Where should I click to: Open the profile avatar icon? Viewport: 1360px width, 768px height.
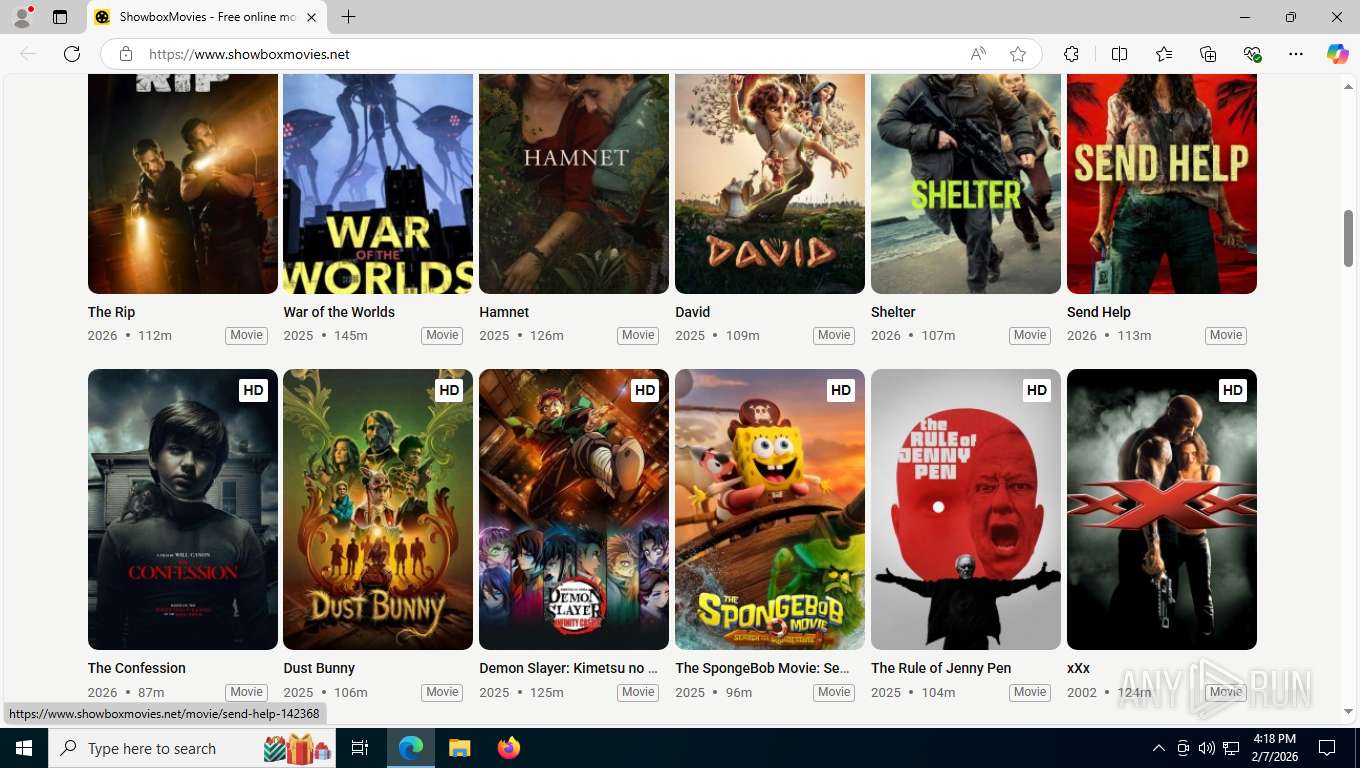[21, 17]
